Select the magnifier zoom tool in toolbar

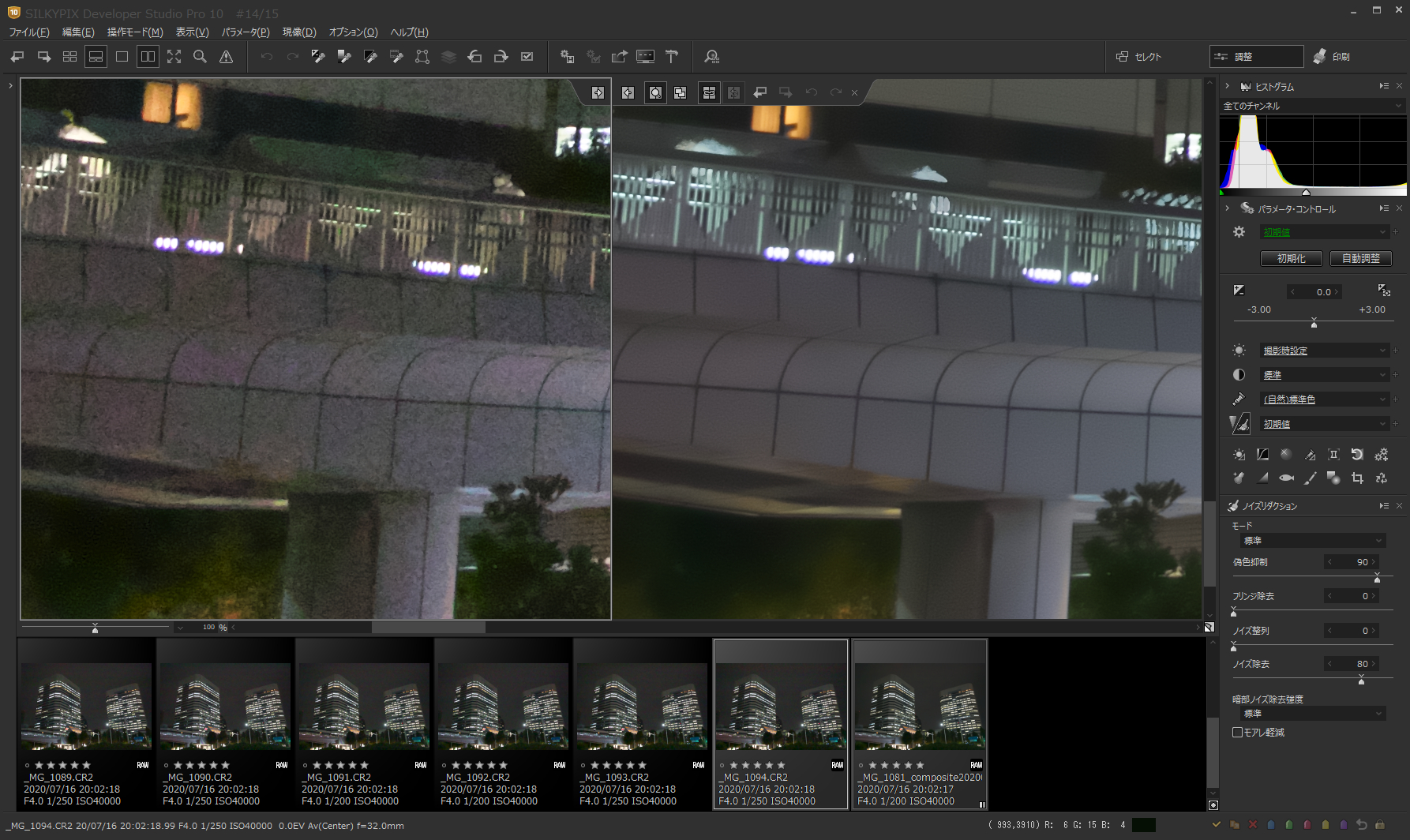pos(200,57)
